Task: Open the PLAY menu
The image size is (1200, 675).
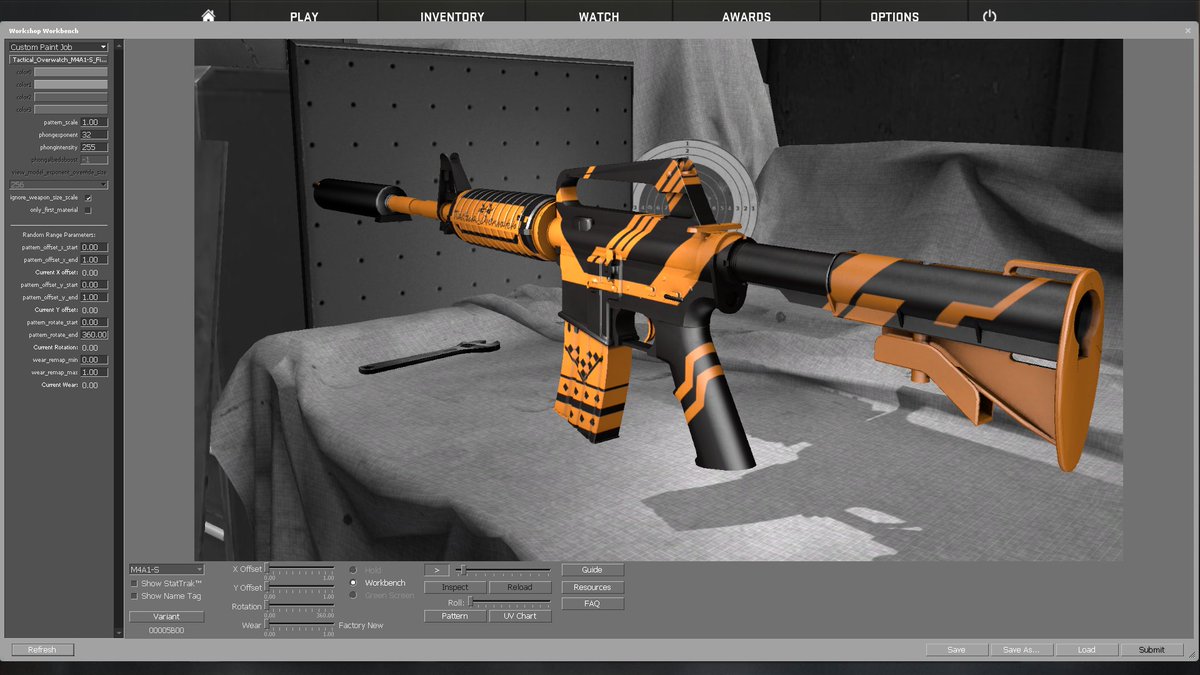Action: (x=304, y=17)
